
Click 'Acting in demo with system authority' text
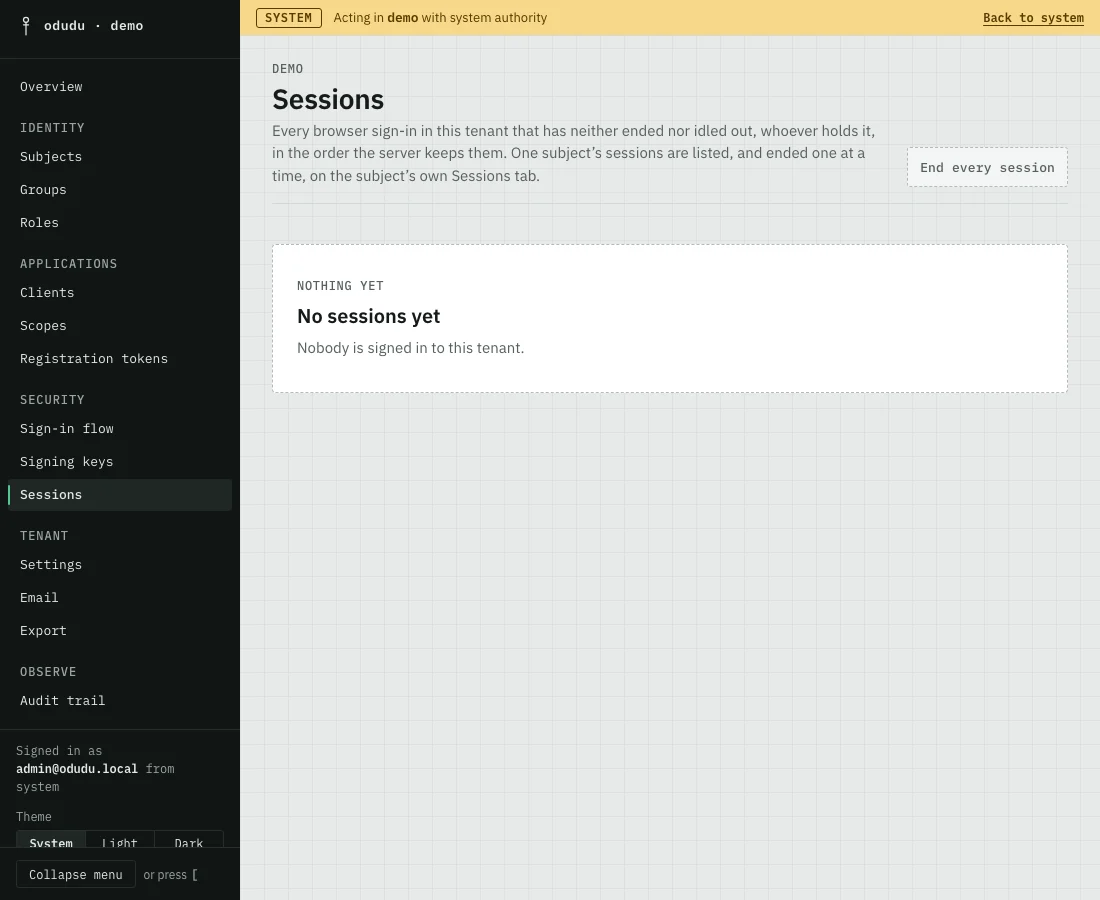[x=440, y=18]
